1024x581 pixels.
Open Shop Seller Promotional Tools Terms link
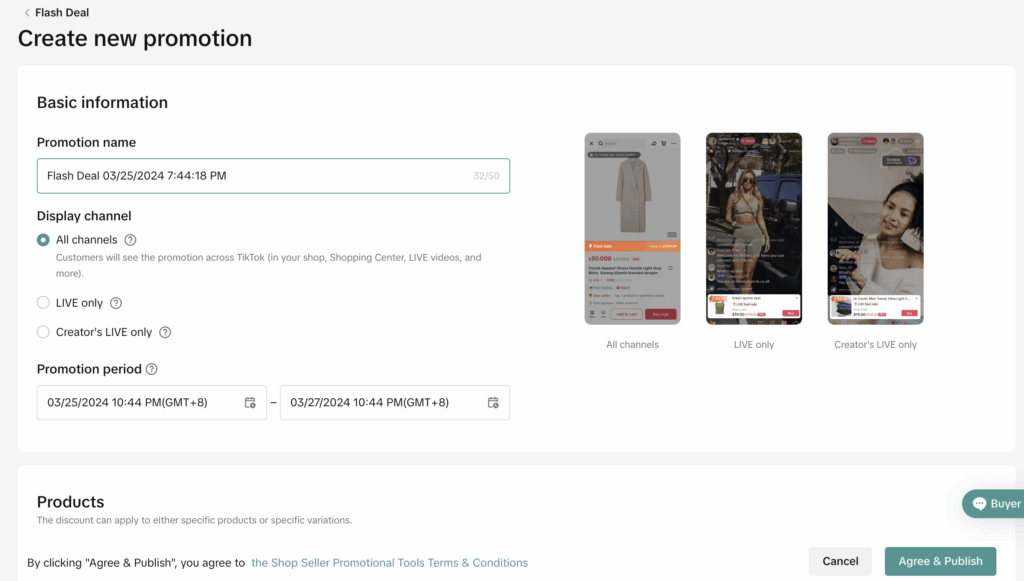click(389, 562)
